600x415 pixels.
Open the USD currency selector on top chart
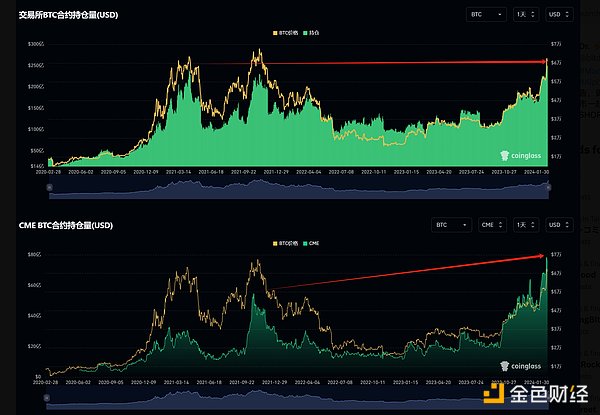coord(561,14)
